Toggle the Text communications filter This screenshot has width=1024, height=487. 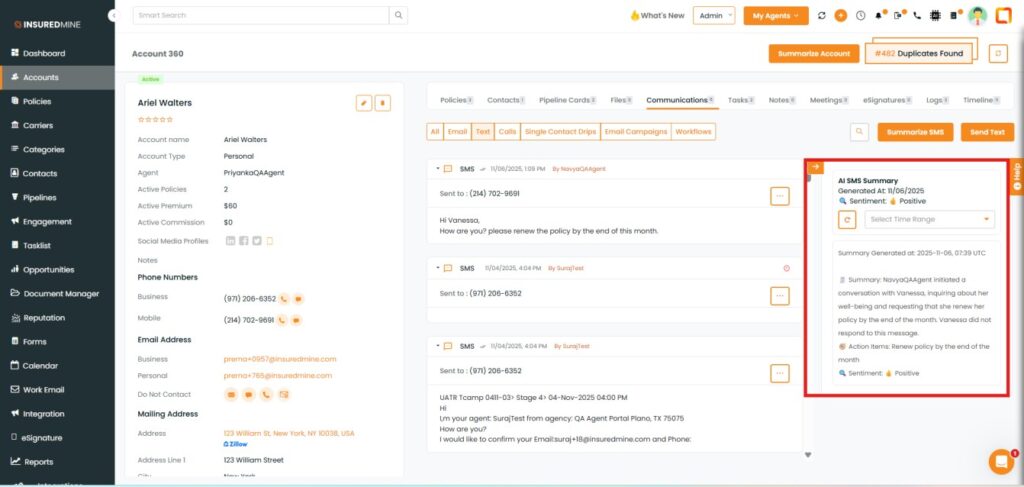(483, 131)
